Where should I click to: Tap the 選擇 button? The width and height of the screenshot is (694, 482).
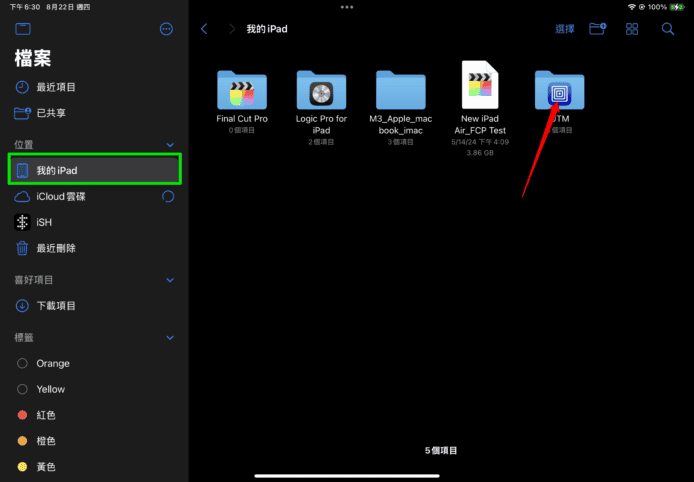(565, 29)
